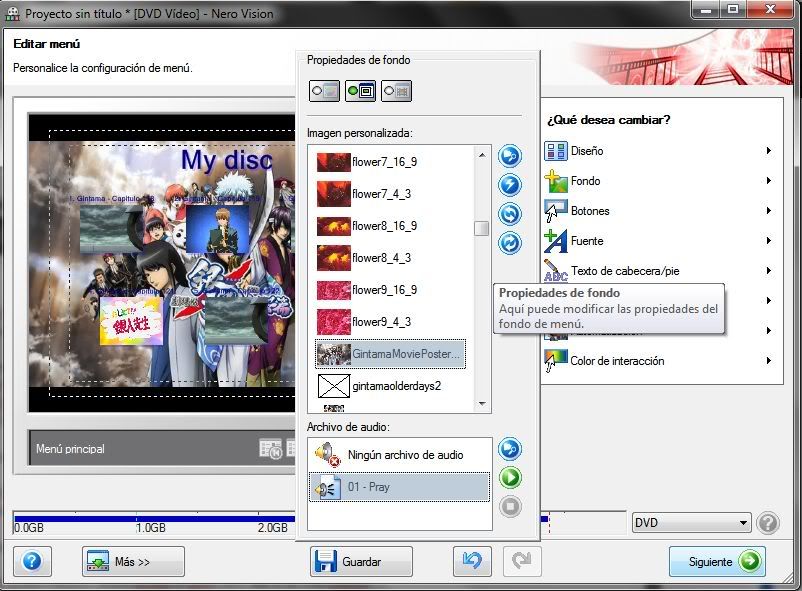Click the Nero Vision title bar app icon

12,14
